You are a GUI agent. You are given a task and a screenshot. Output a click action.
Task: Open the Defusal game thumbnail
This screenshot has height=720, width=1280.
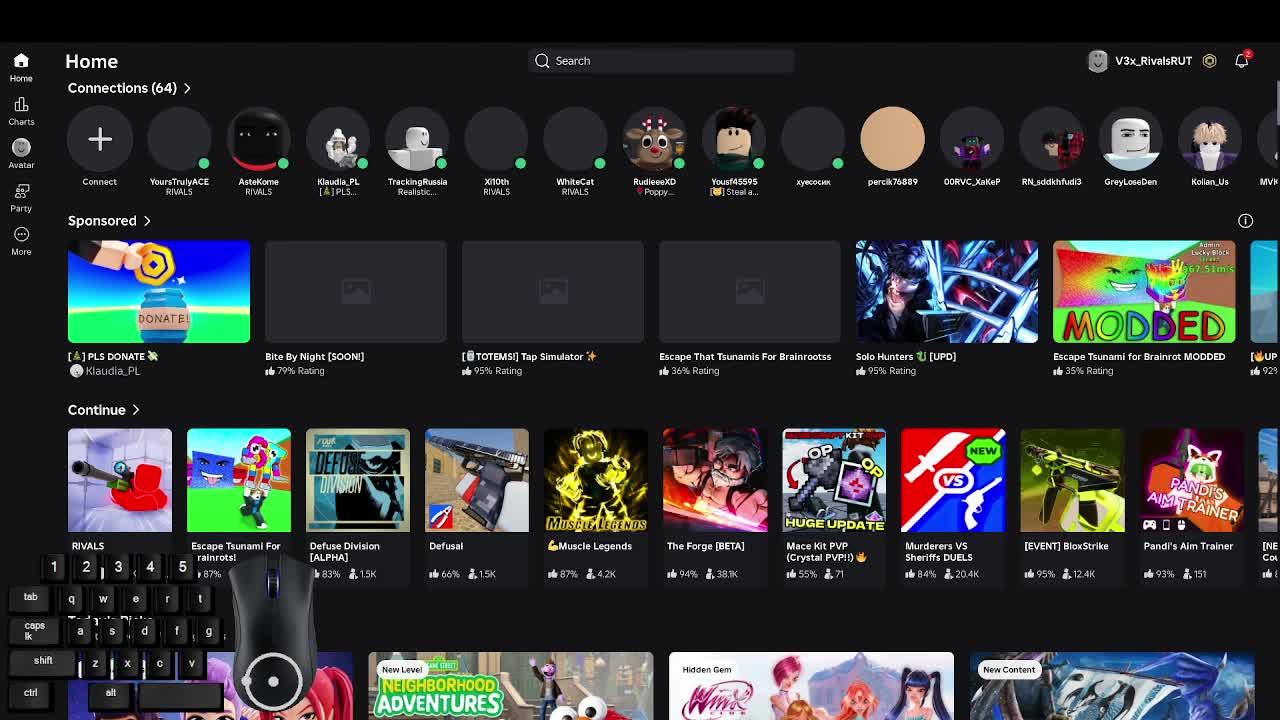click(477, 481)
